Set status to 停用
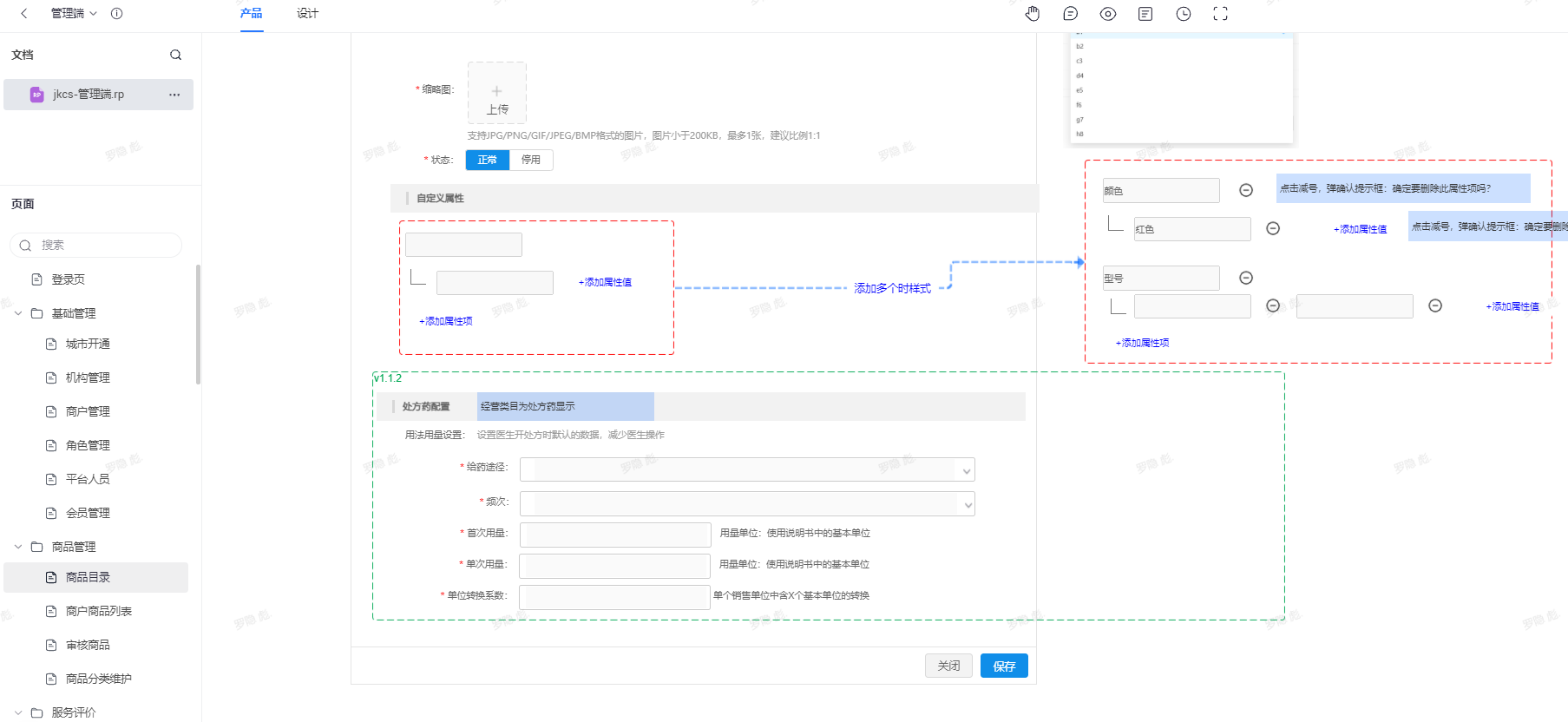The width and height of the screenshot is (1568, 722). [531, 160]
